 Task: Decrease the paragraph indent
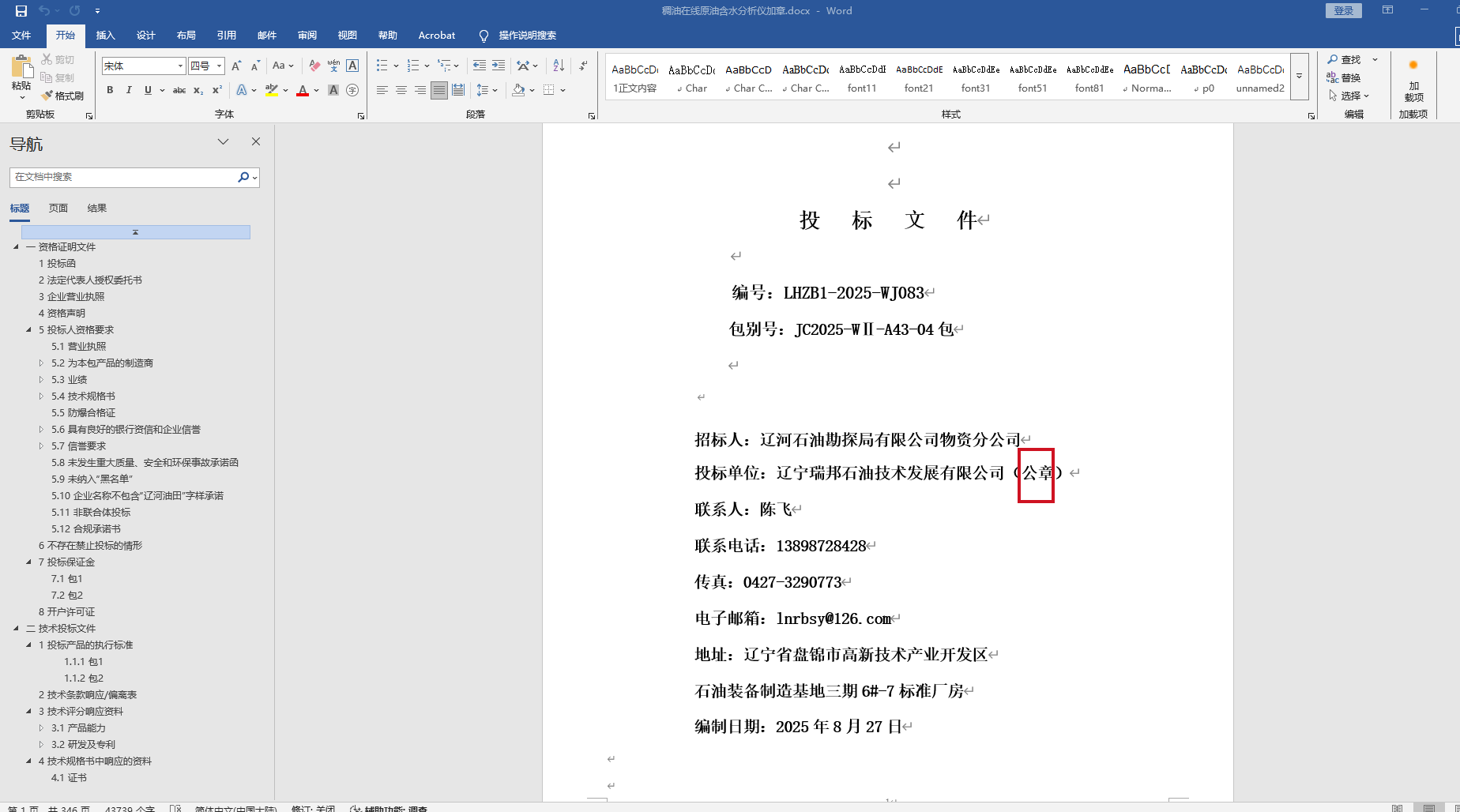coord(479,66)
